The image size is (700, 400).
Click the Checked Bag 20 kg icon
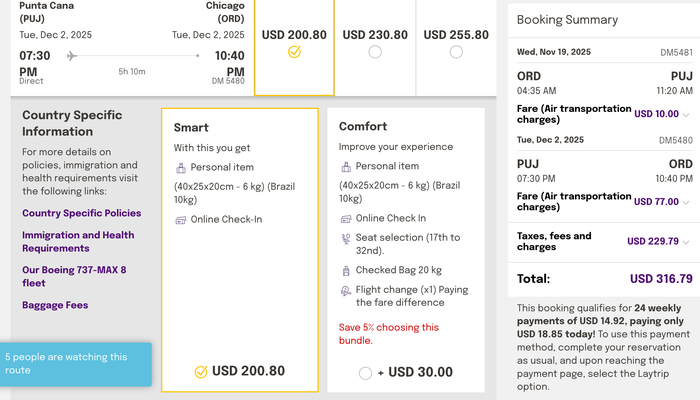click(346, 271)
